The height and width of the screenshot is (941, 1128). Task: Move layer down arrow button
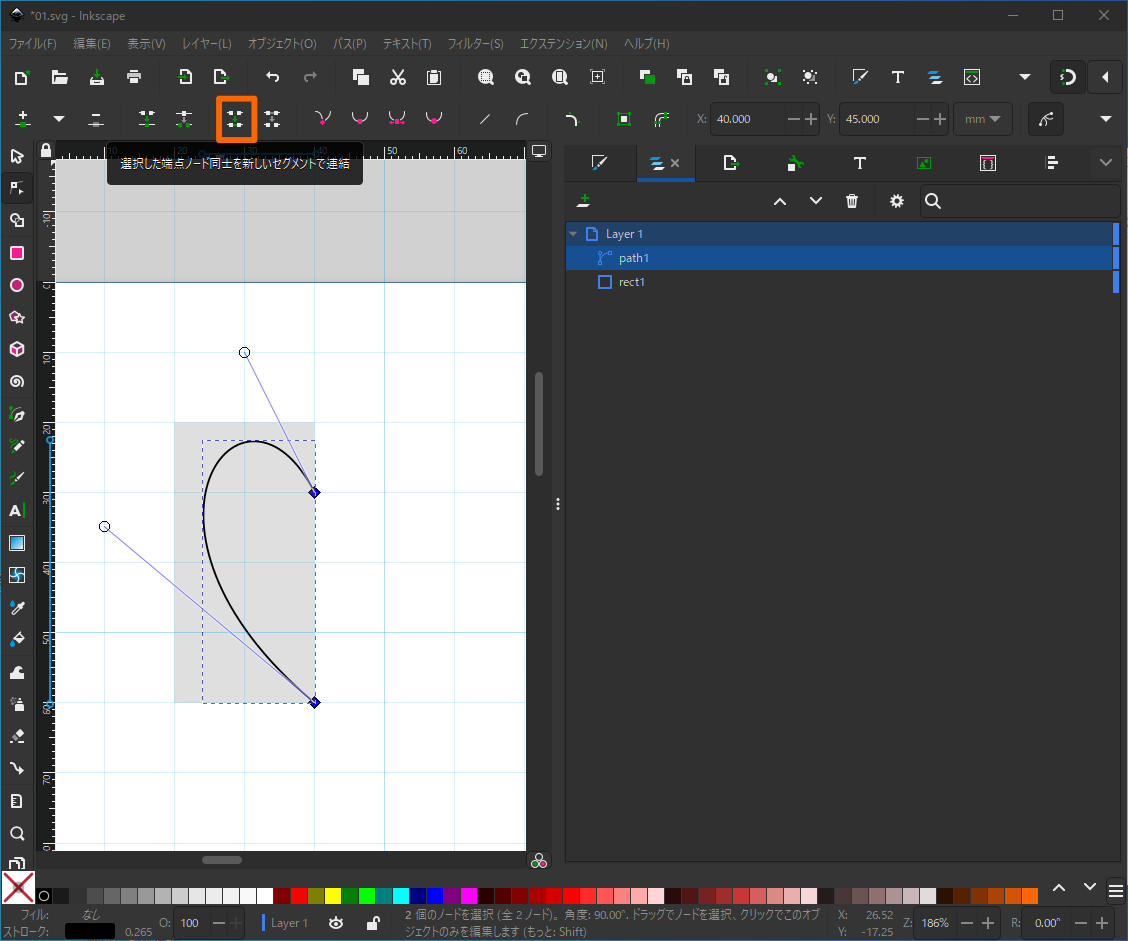click(x=815, y=201)
